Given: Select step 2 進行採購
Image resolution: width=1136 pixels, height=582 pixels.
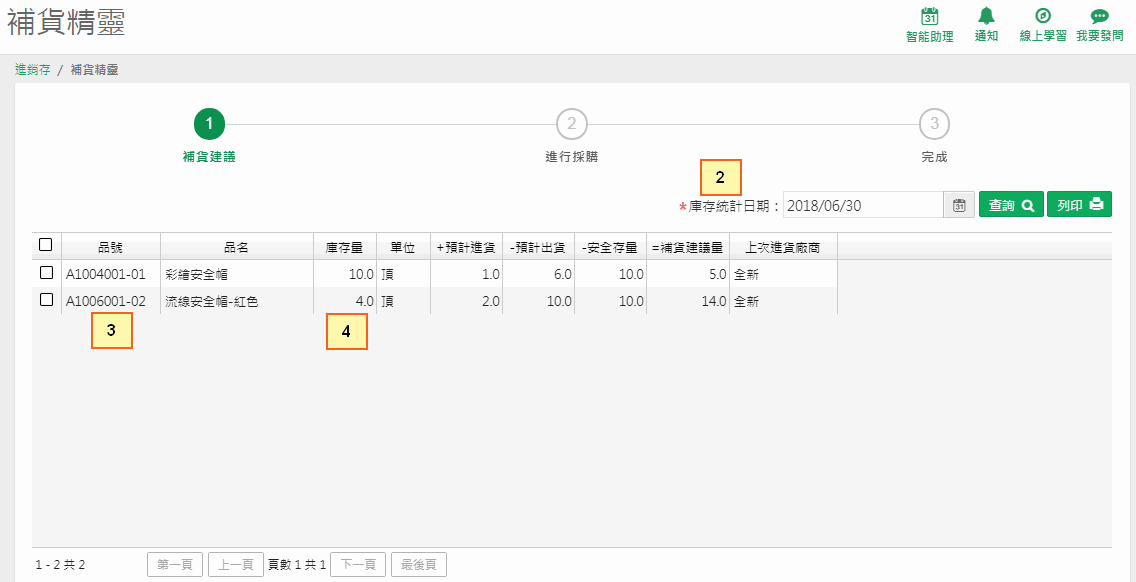Looking at the screenshot, I should tap(572, 124).
